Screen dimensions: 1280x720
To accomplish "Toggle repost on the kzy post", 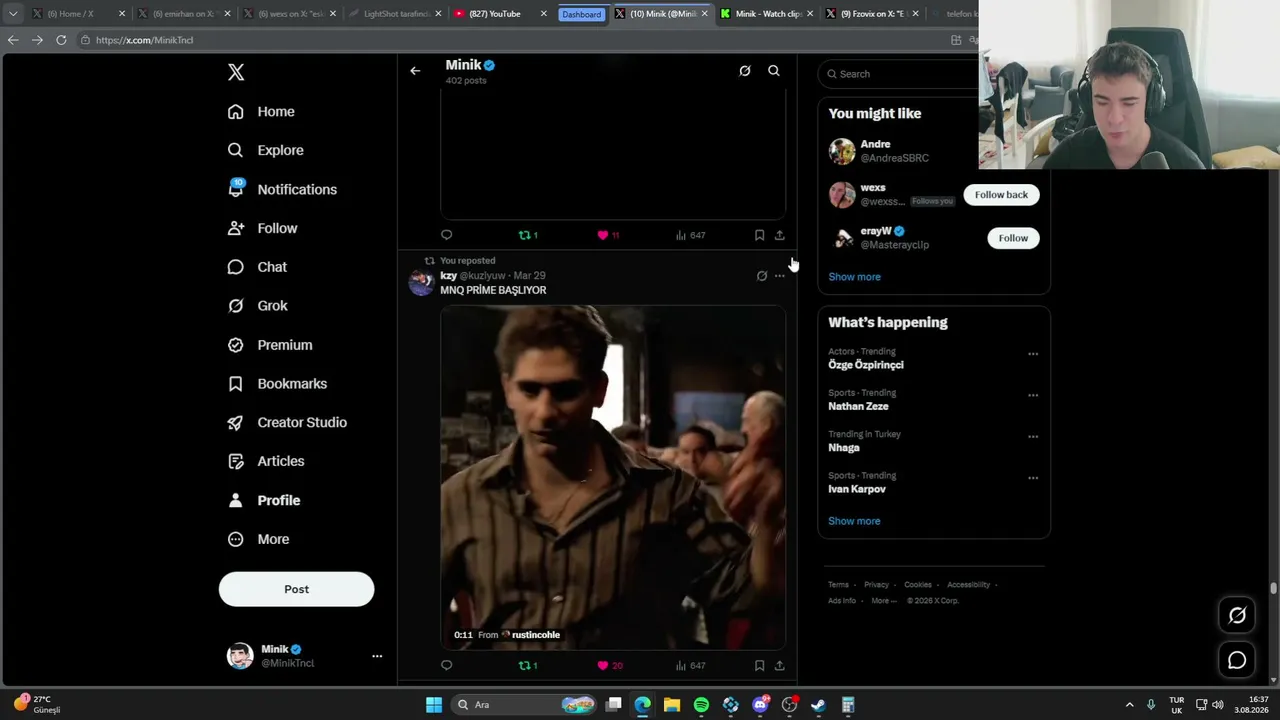I will [528, 665].
